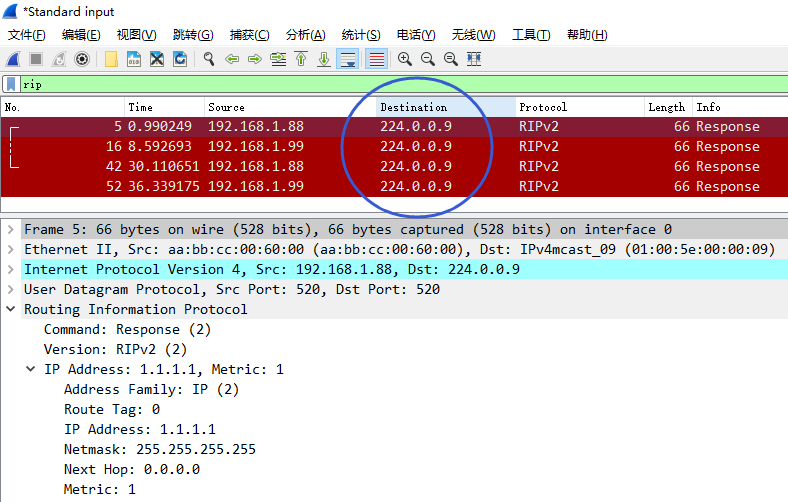Click the resize columns icon

click(x=474, y=59)
